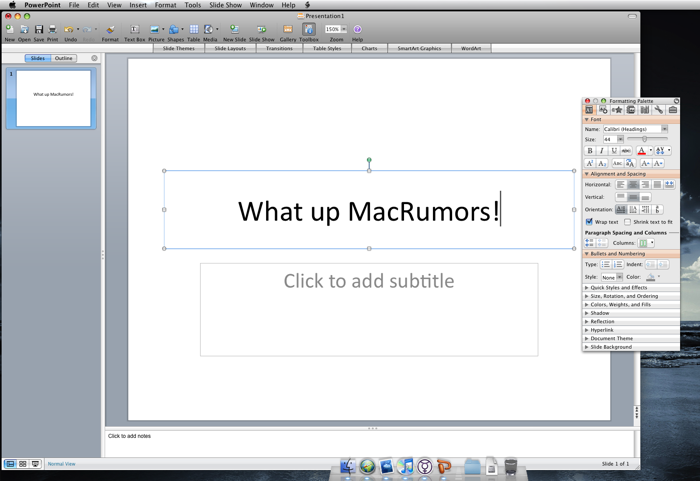This screenshot has height=481, width=700.
Task: Start the Slide Show from the toolbar
Action: coord(262,29)
